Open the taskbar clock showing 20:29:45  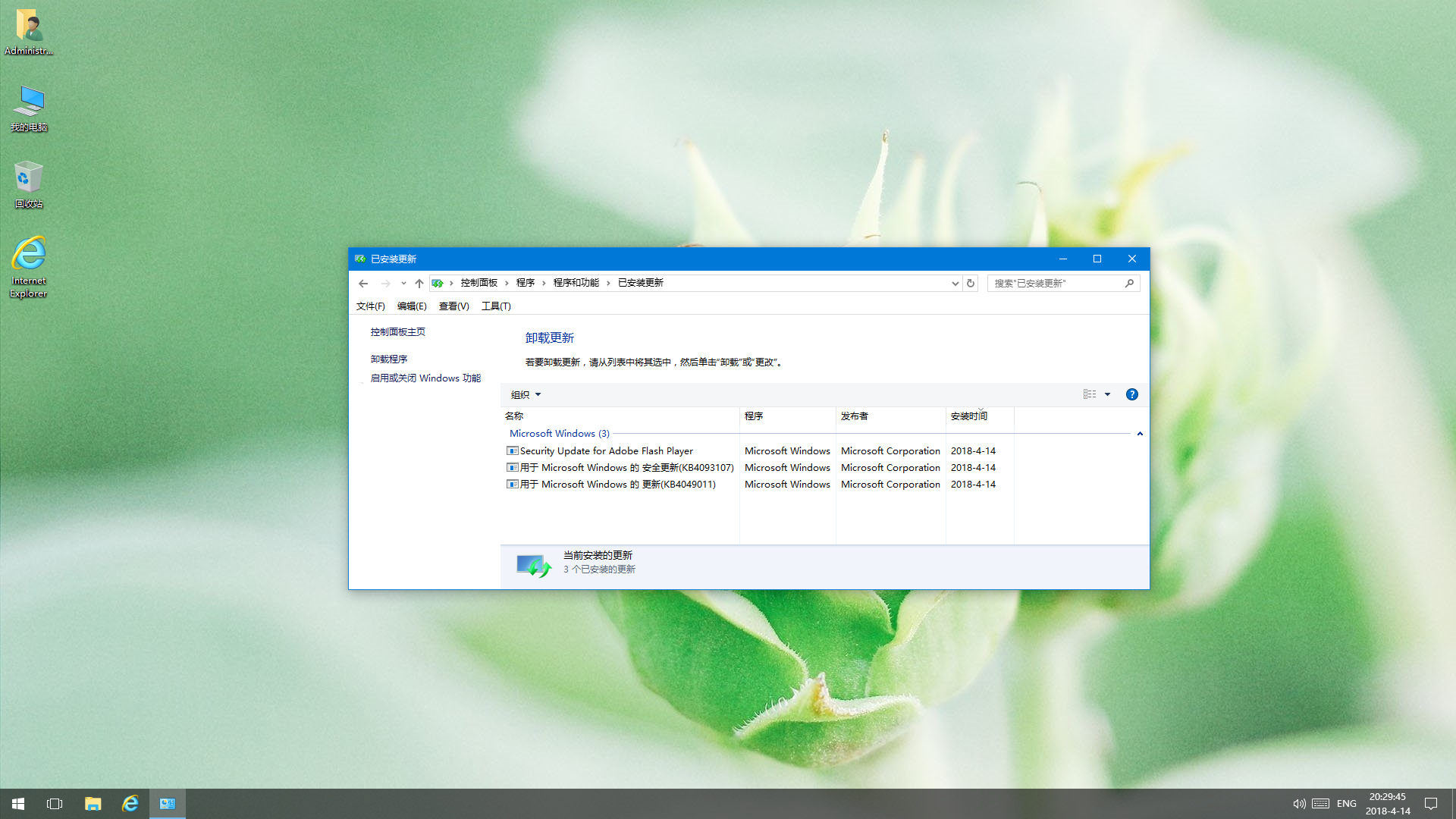(x=1388, y=804)
